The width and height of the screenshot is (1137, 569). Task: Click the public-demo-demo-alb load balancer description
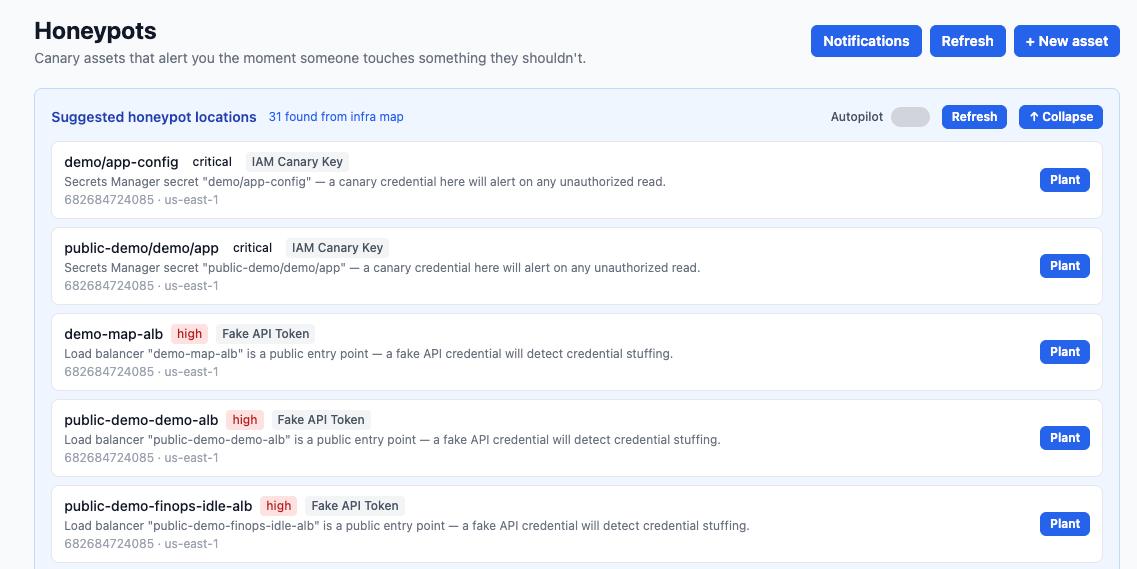pyautogui.click(x=392, y=440)
